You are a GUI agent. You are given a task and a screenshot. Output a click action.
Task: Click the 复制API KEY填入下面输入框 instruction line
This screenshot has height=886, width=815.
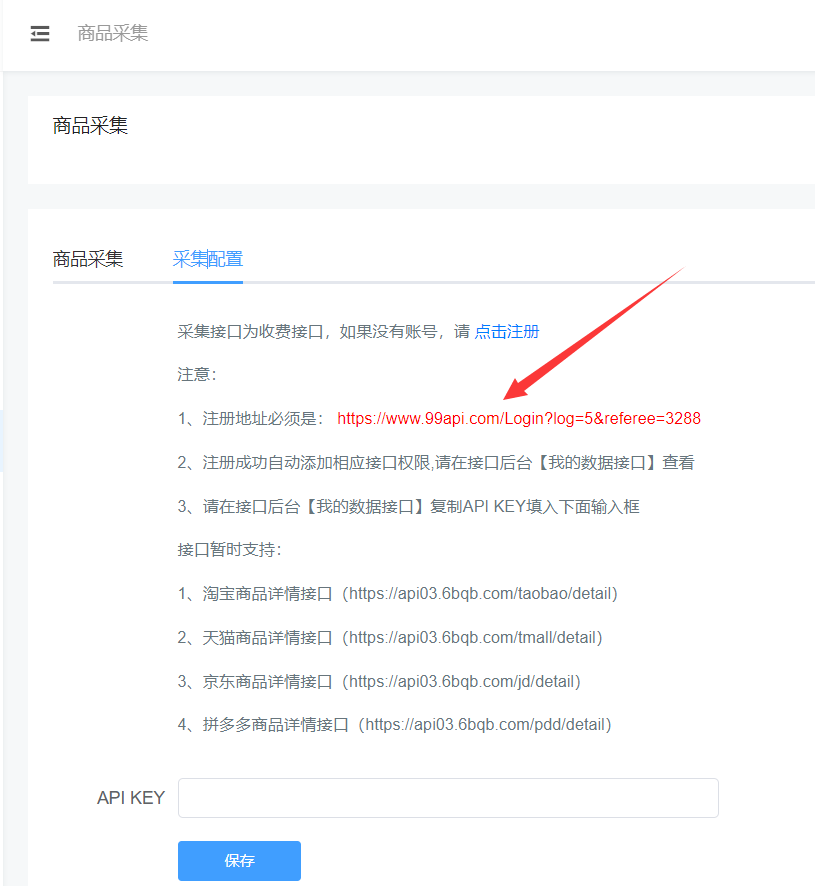point(408,506)
